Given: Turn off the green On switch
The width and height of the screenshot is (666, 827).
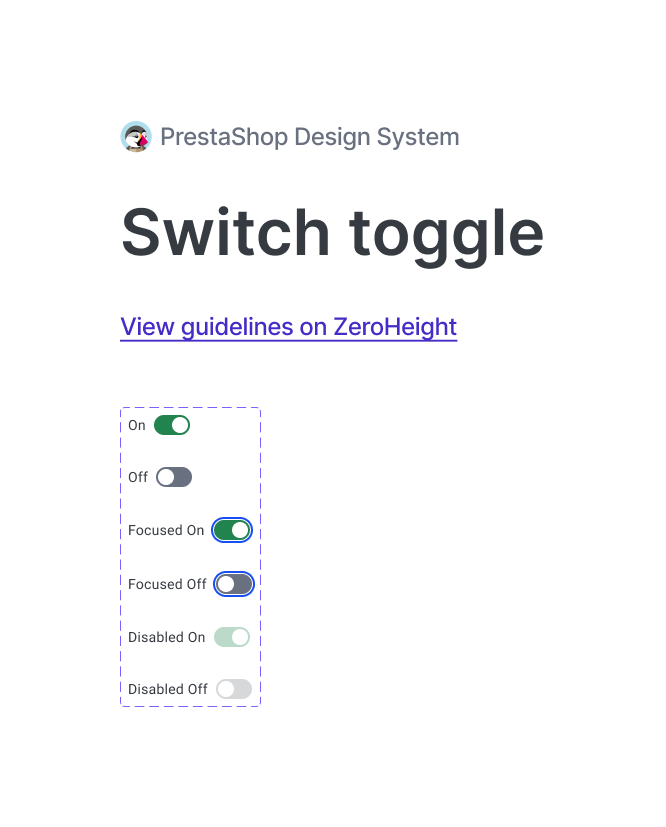Looking at the screenshot, I should (172, 425).
